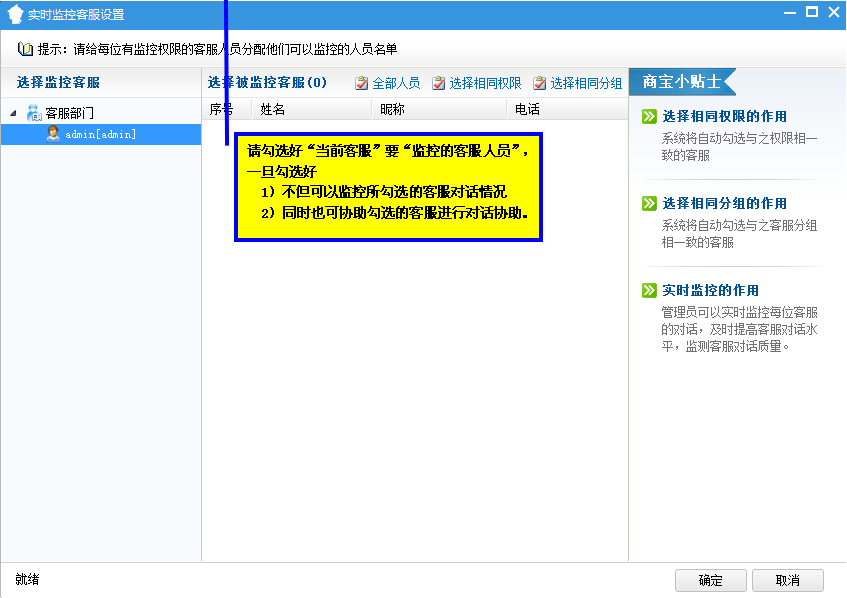Open the 选择相同分组的作用 tip link
Image resolution: width=847 pixels, height=598 pixels.
pos(724,204)
